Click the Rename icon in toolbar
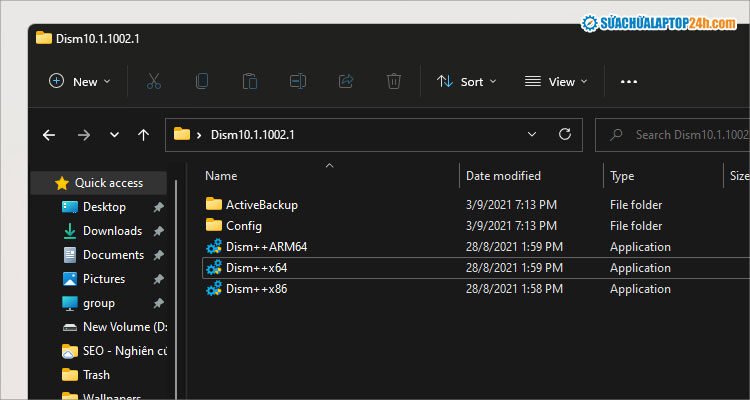Image resolution: width=750 pixels, height=400 pixels. 298,81
